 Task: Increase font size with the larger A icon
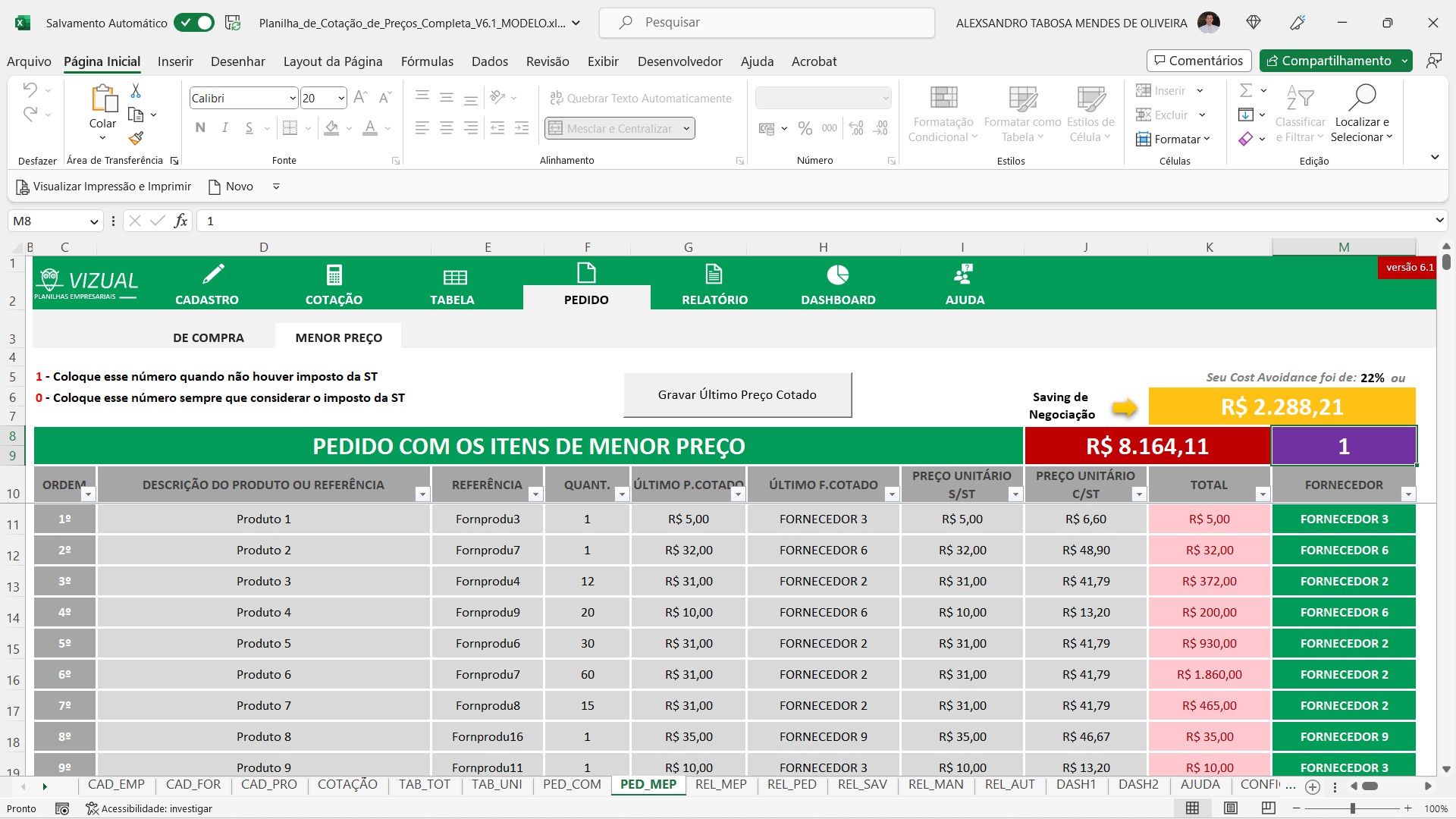[x=360, y=98]
